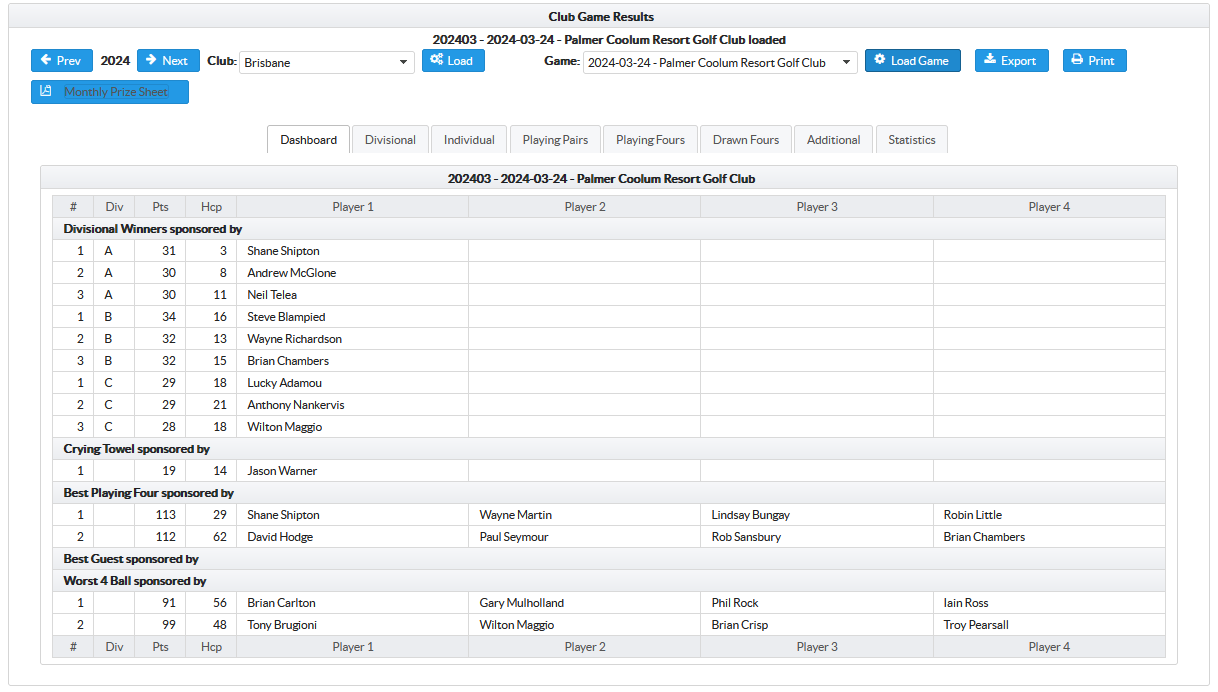
Task: Show the Statistics tab
Action: (911, 140)
